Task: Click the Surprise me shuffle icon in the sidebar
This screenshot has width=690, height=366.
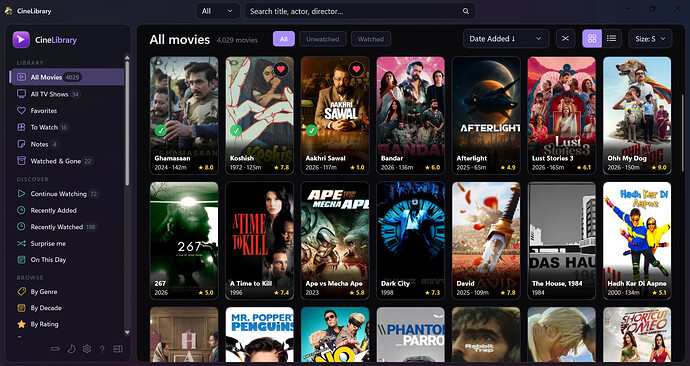Action: point(21,243)
